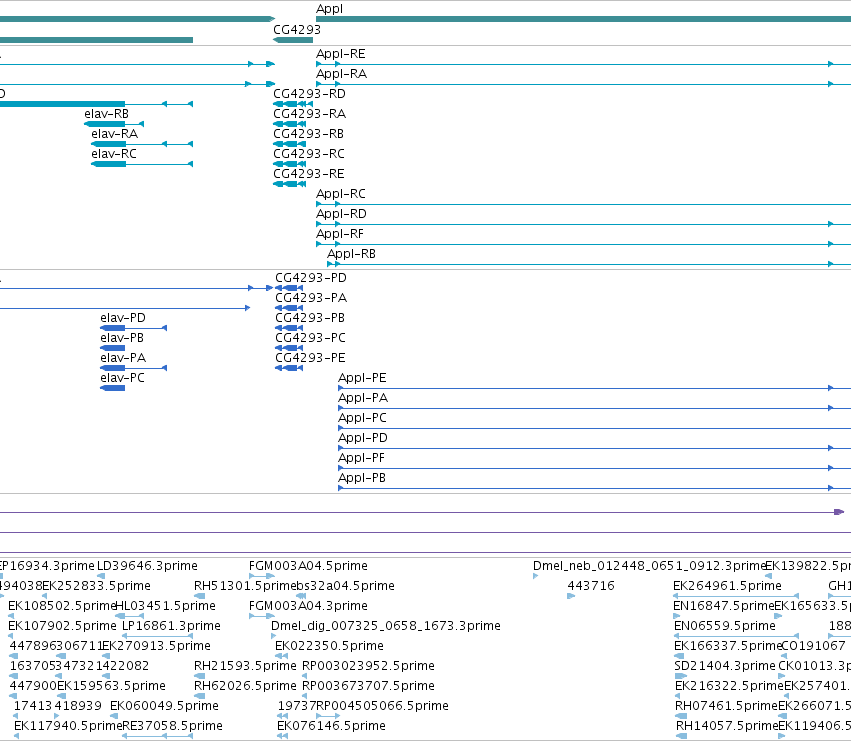Select the CG4293-RA transcript label
Image resolution: width=851 pixels, height=741 pixels.
tap(309, 114)
